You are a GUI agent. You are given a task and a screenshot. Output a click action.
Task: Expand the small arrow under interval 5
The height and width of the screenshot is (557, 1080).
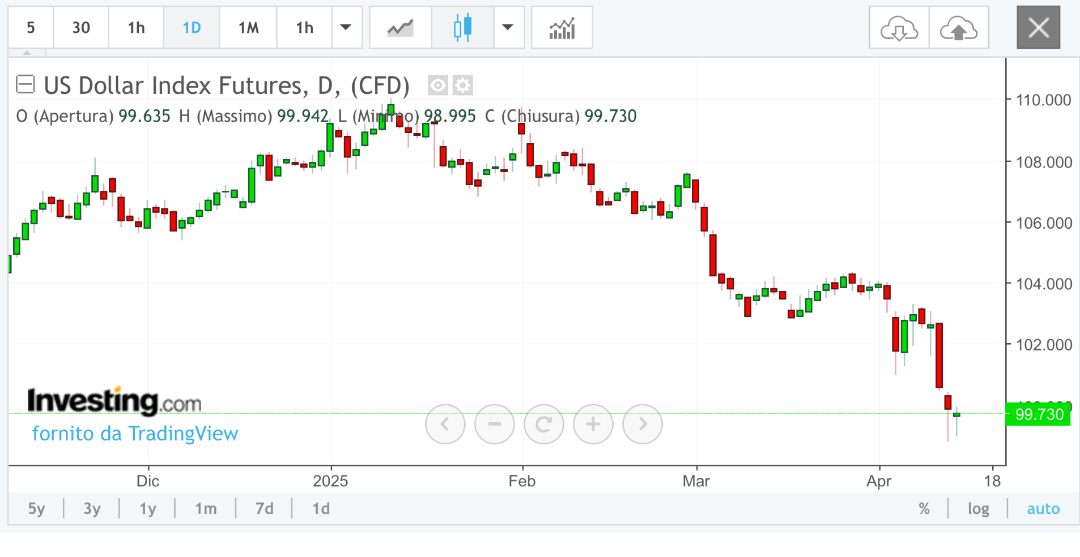[27, 52]
